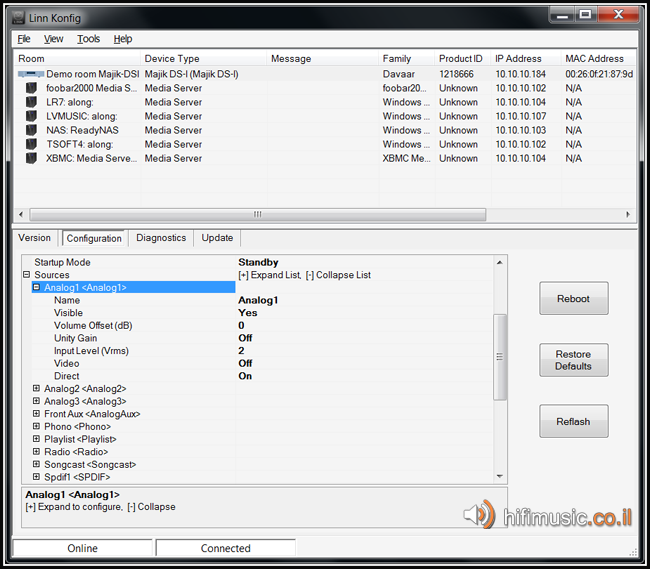Click the configuration list scroll down arrow

pos(500,476)
